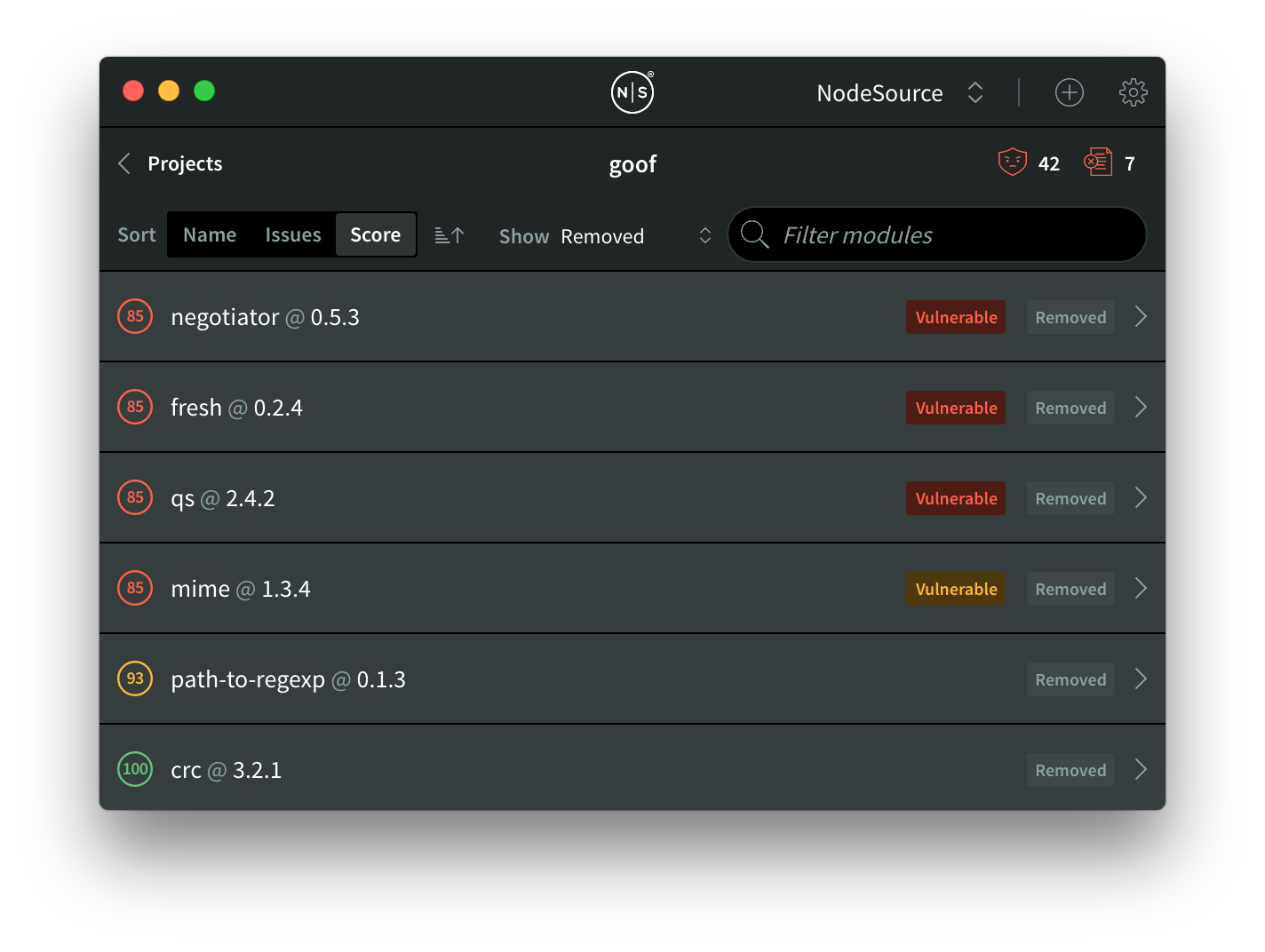
Task: Focus the Filter modules search field
Action: 937,234
